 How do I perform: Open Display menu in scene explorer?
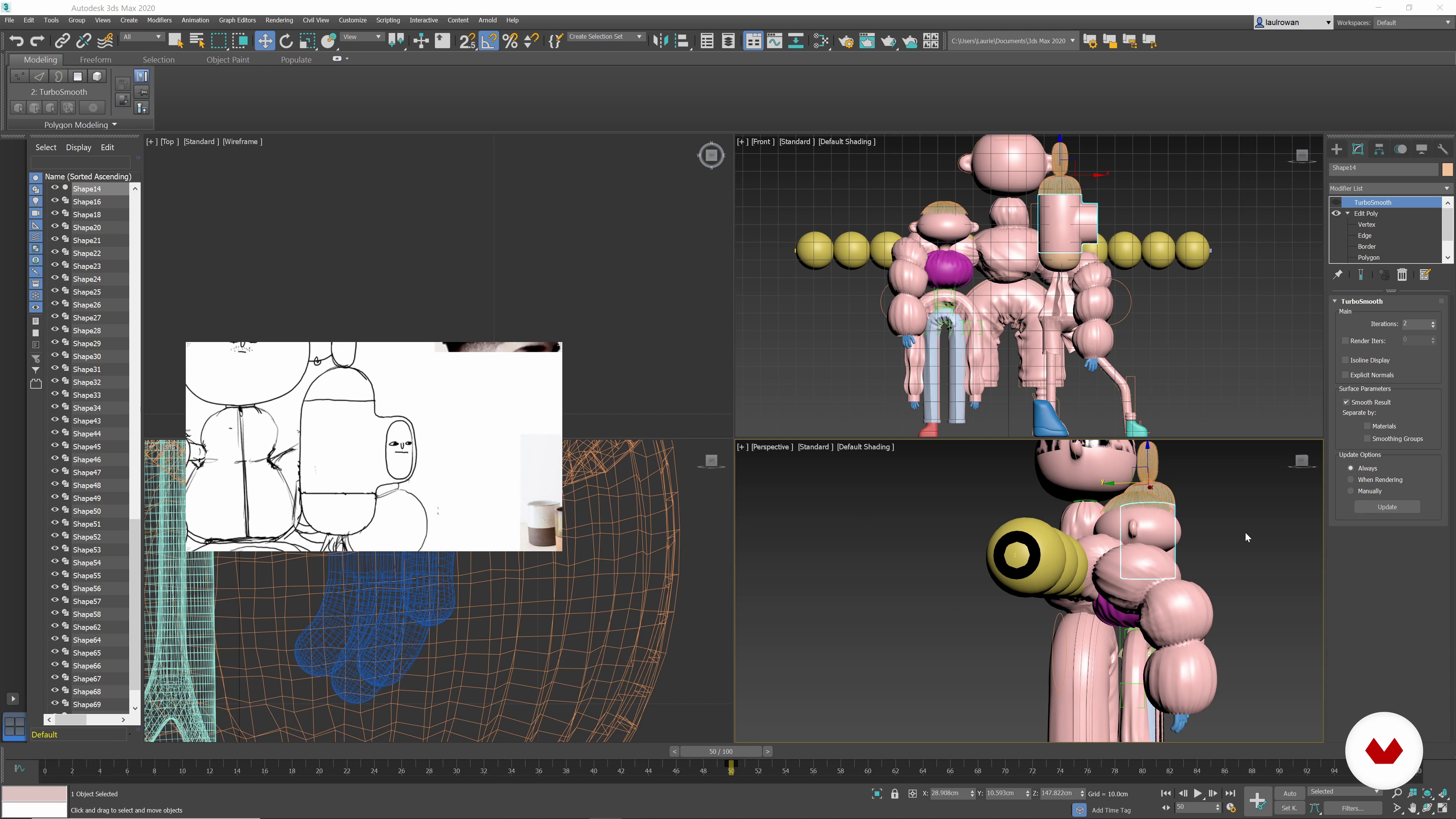(78, 147)
